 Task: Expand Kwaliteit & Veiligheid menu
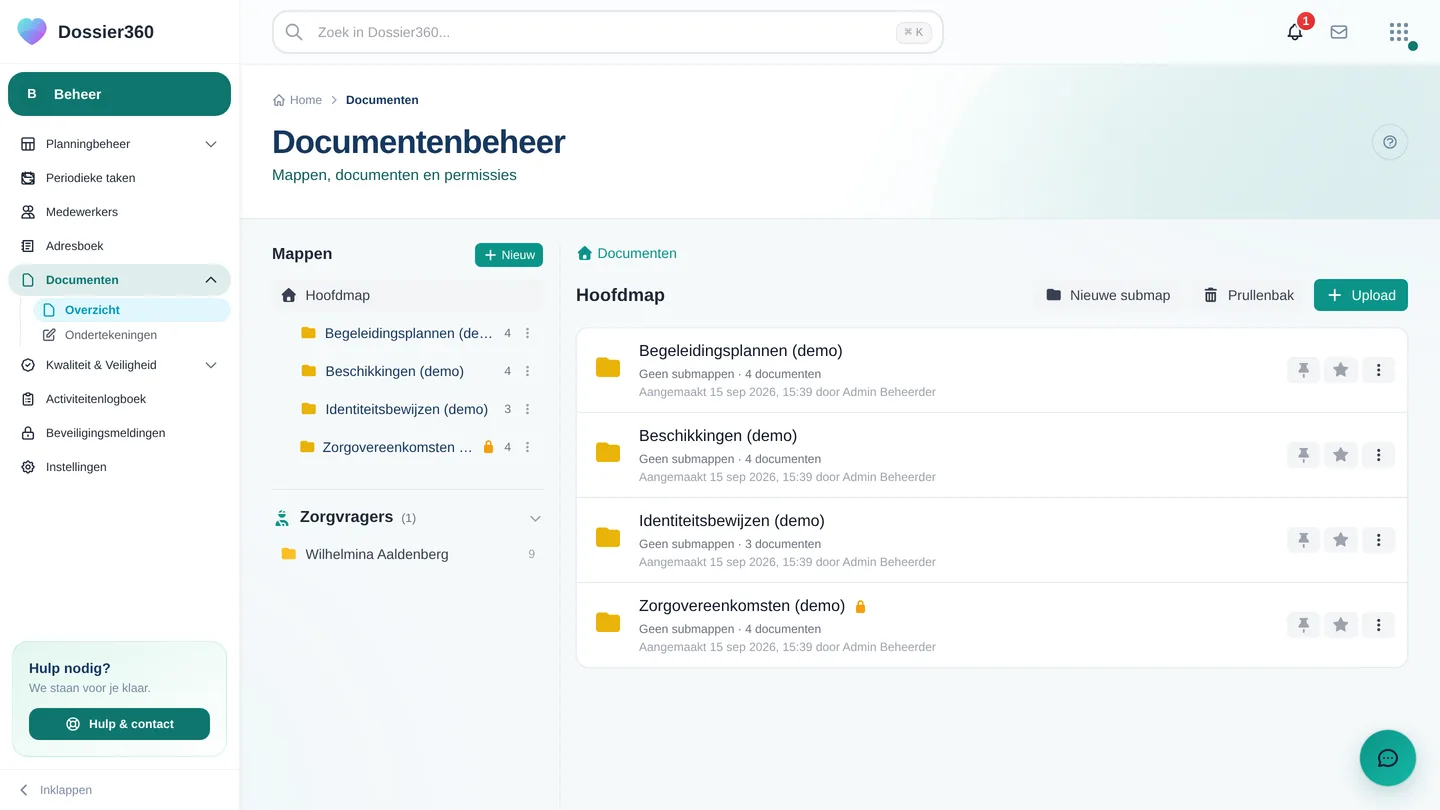pyautogui.click(x=211, y=365)
